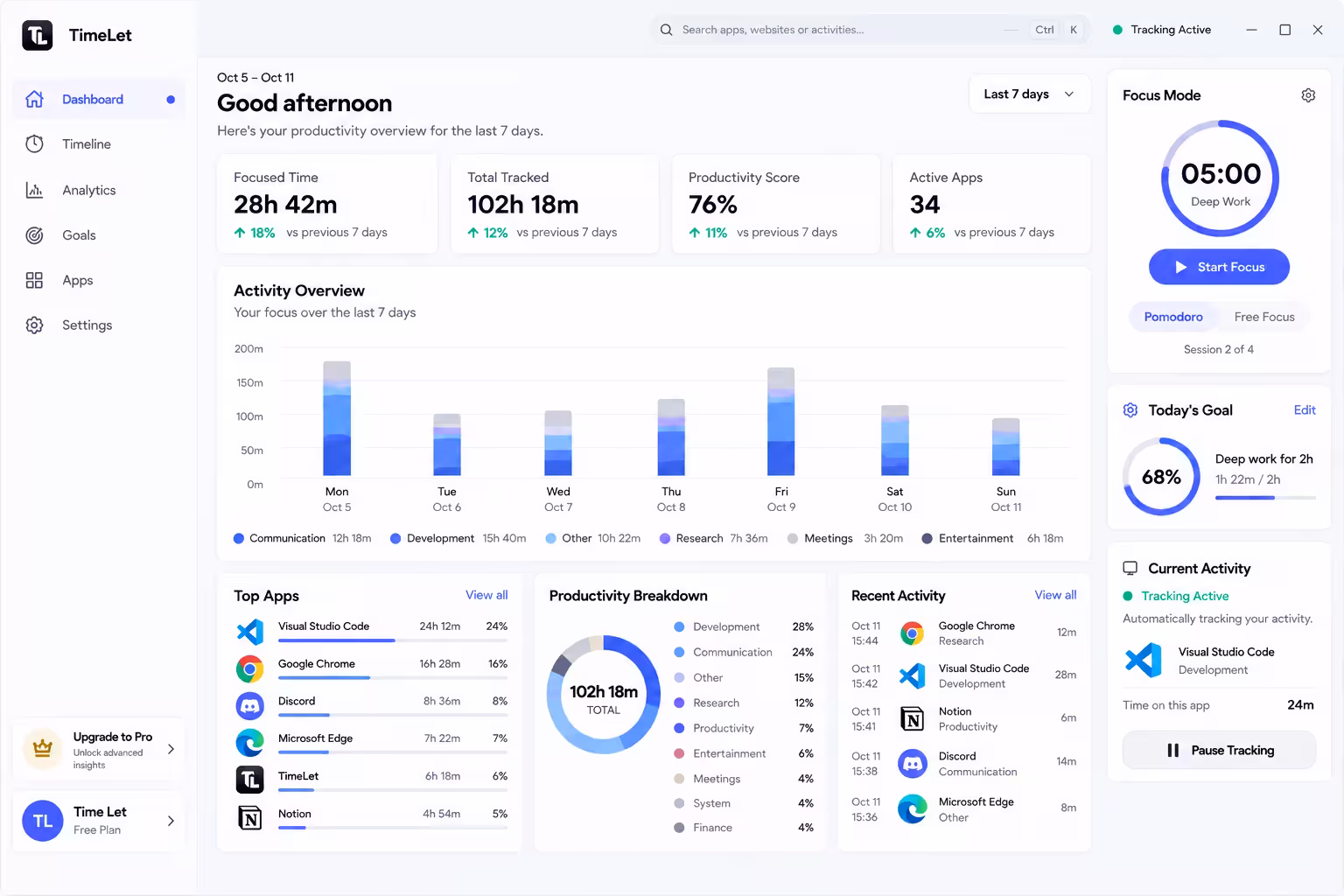Toggle Communication series in chart legend
1344x896 pixels.
pyautogui.click(x=302, y=539)
